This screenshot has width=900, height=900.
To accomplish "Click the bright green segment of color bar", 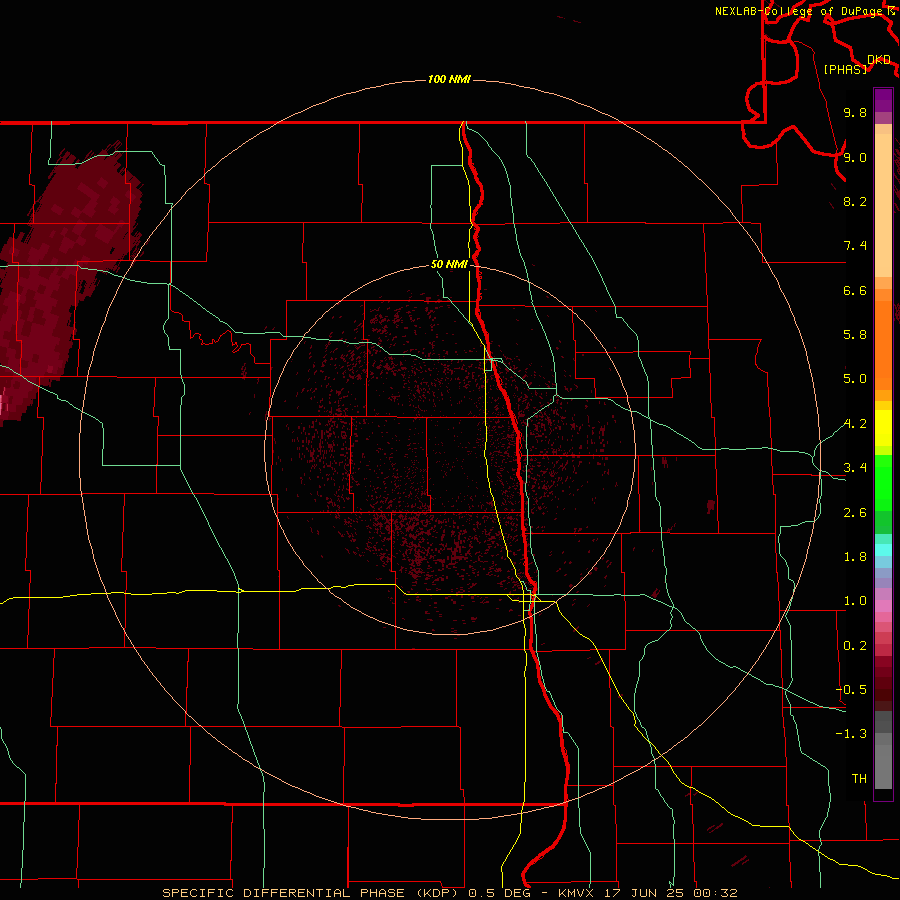I will [x=883, y=482].
